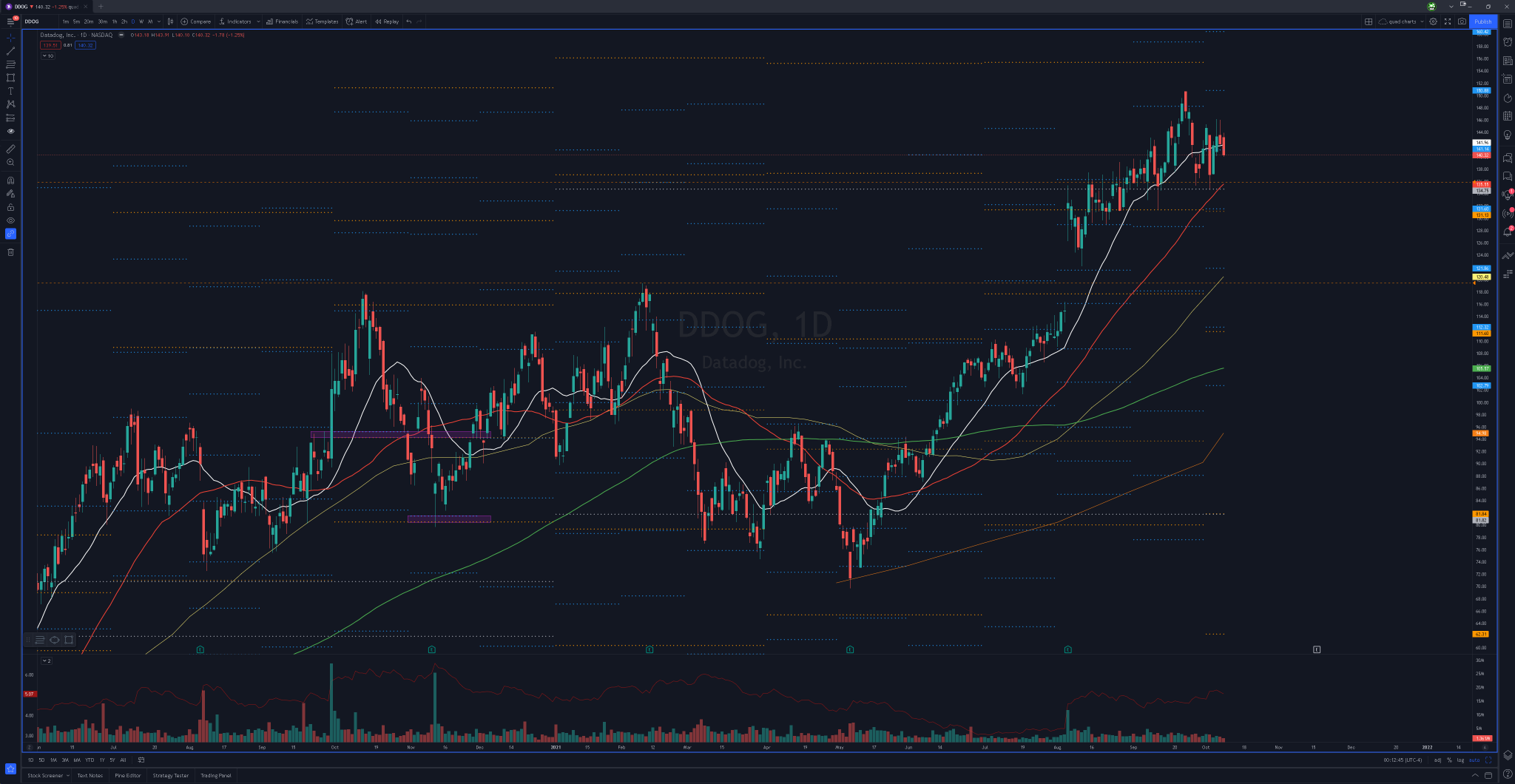
Task: Create an Alert from the toolbar
Action: [x=357, y=21]
